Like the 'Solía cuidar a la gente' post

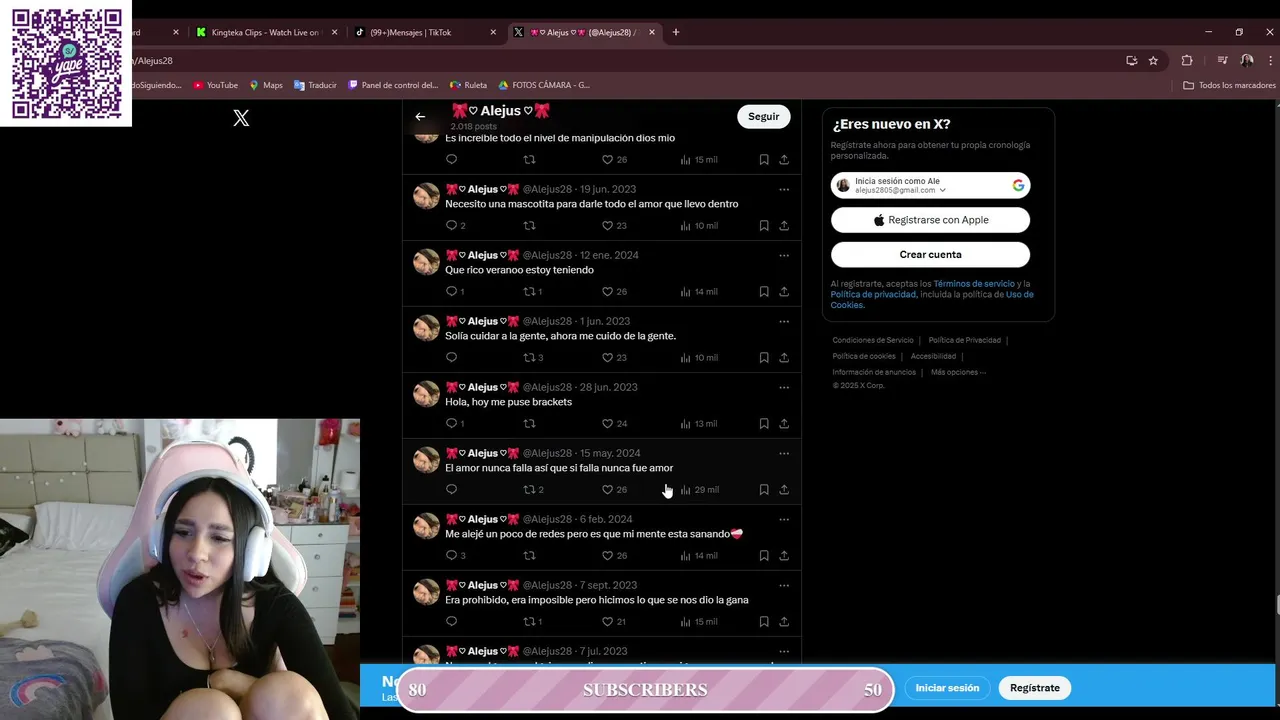click(x=607, y=358)
